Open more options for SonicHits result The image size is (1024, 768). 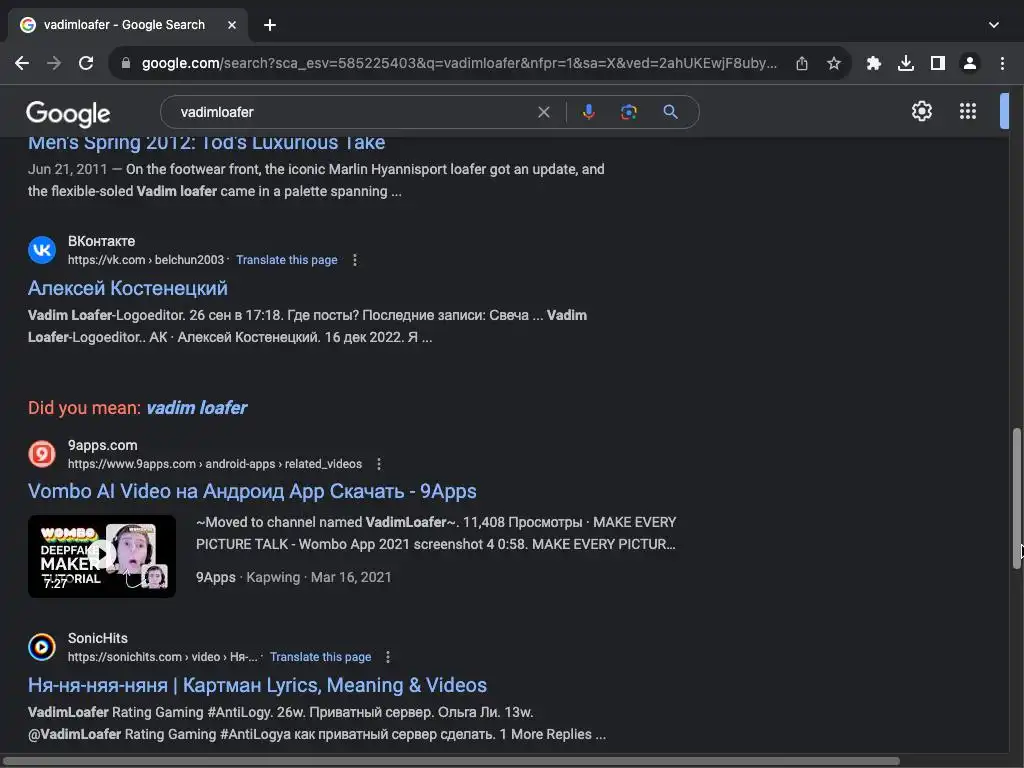click(388, 657)
